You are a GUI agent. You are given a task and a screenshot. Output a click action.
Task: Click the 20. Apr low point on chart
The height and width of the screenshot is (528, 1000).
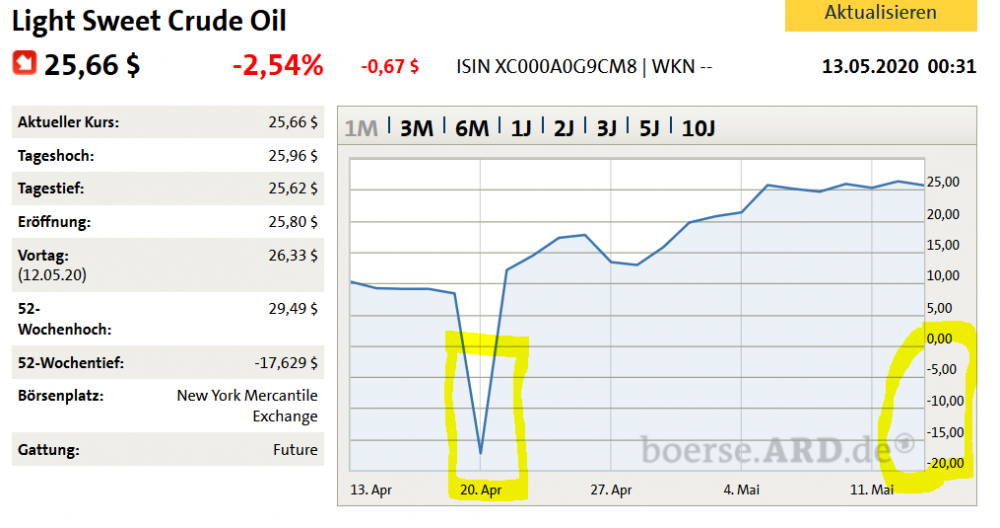pyautogui.click(x=481, y=452)
